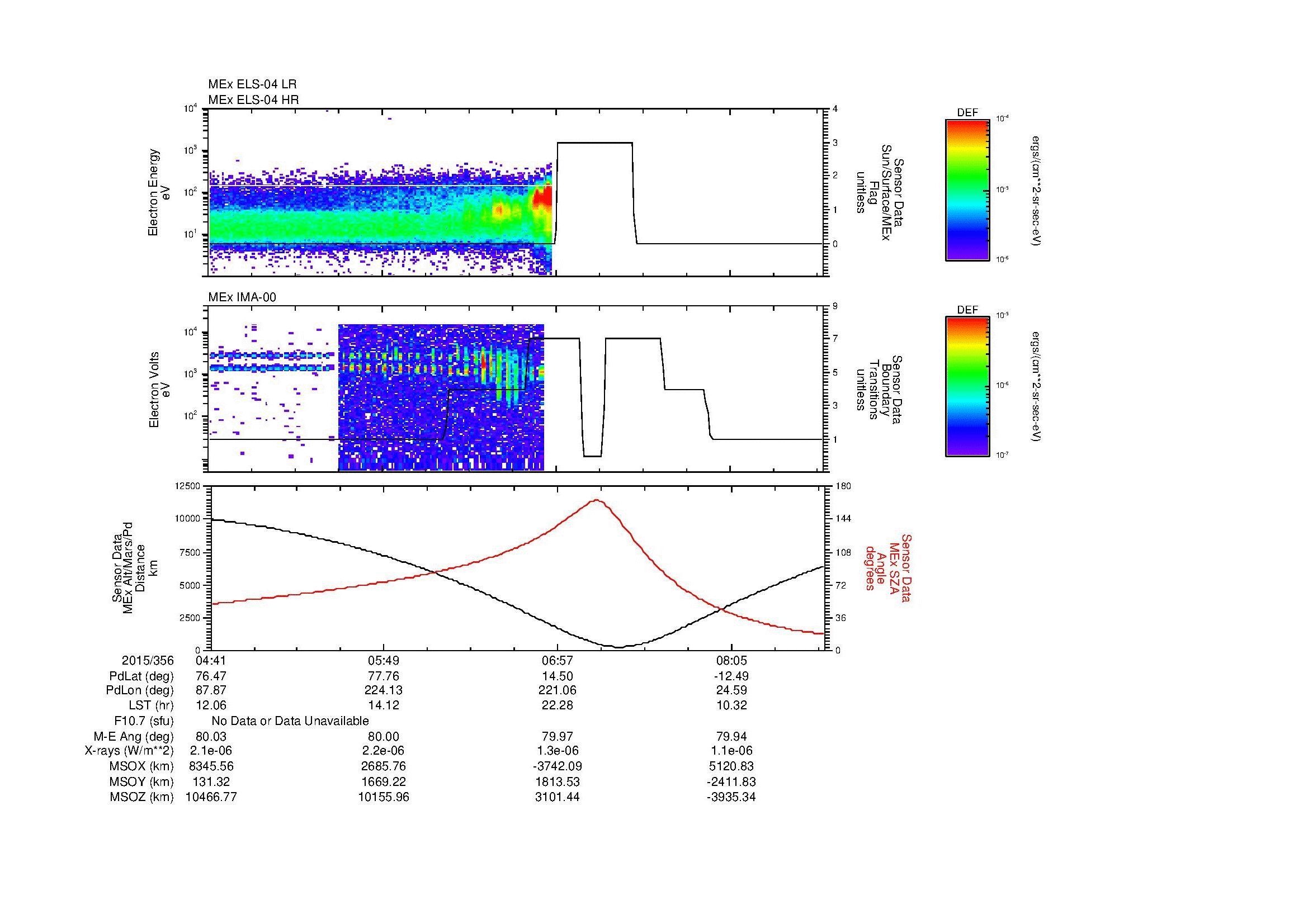
Task: Click the X-rays value 1.3e-06
Action: coord(557,751)
